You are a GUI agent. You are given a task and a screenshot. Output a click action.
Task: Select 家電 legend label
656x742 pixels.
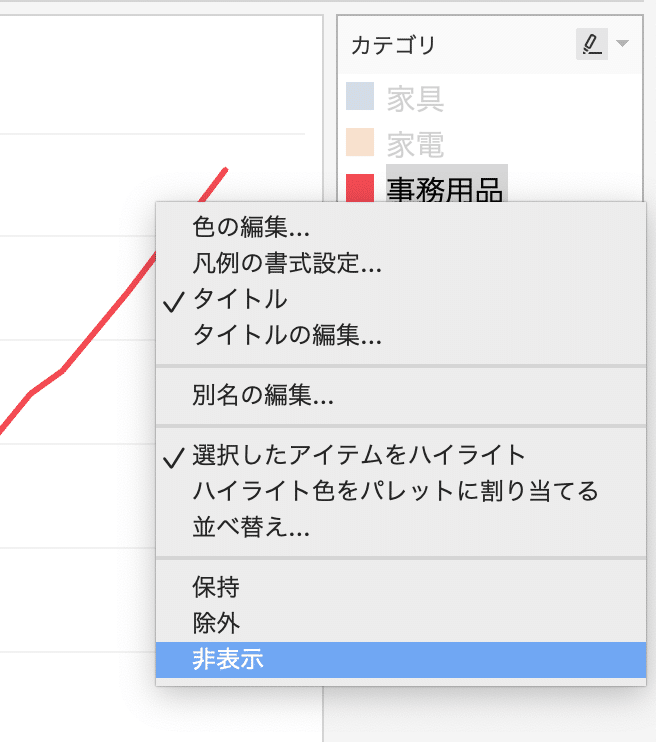tap(416, 144)
